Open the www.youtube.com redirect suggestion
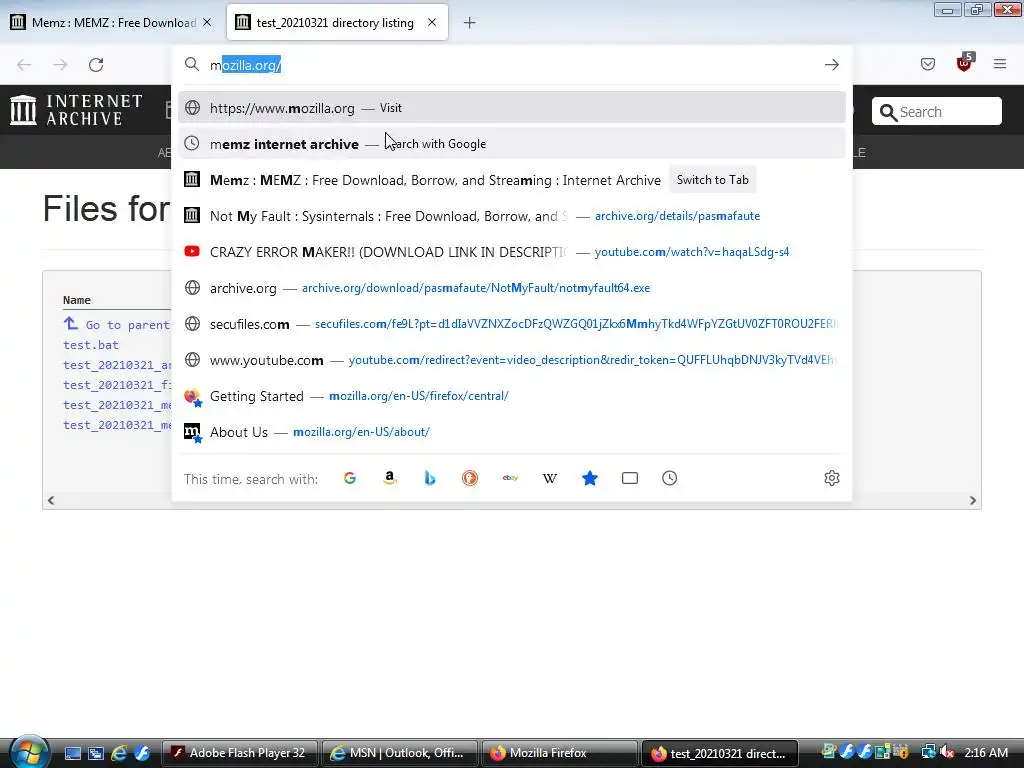The height and width of the screenshot is (768, 1024). [x=511, y=360]
